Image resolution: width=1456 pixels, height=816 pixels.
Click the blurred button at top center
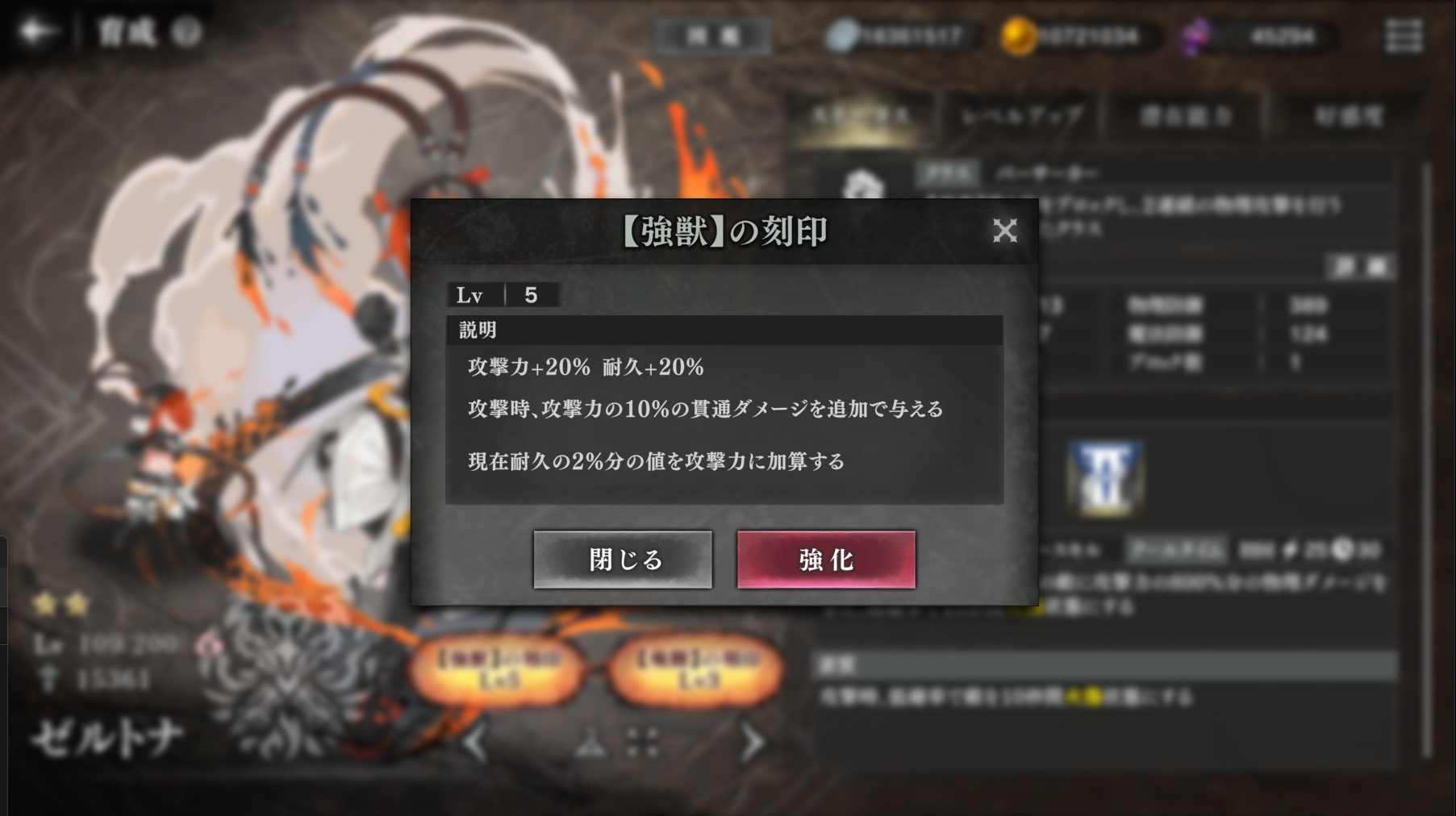713,36
